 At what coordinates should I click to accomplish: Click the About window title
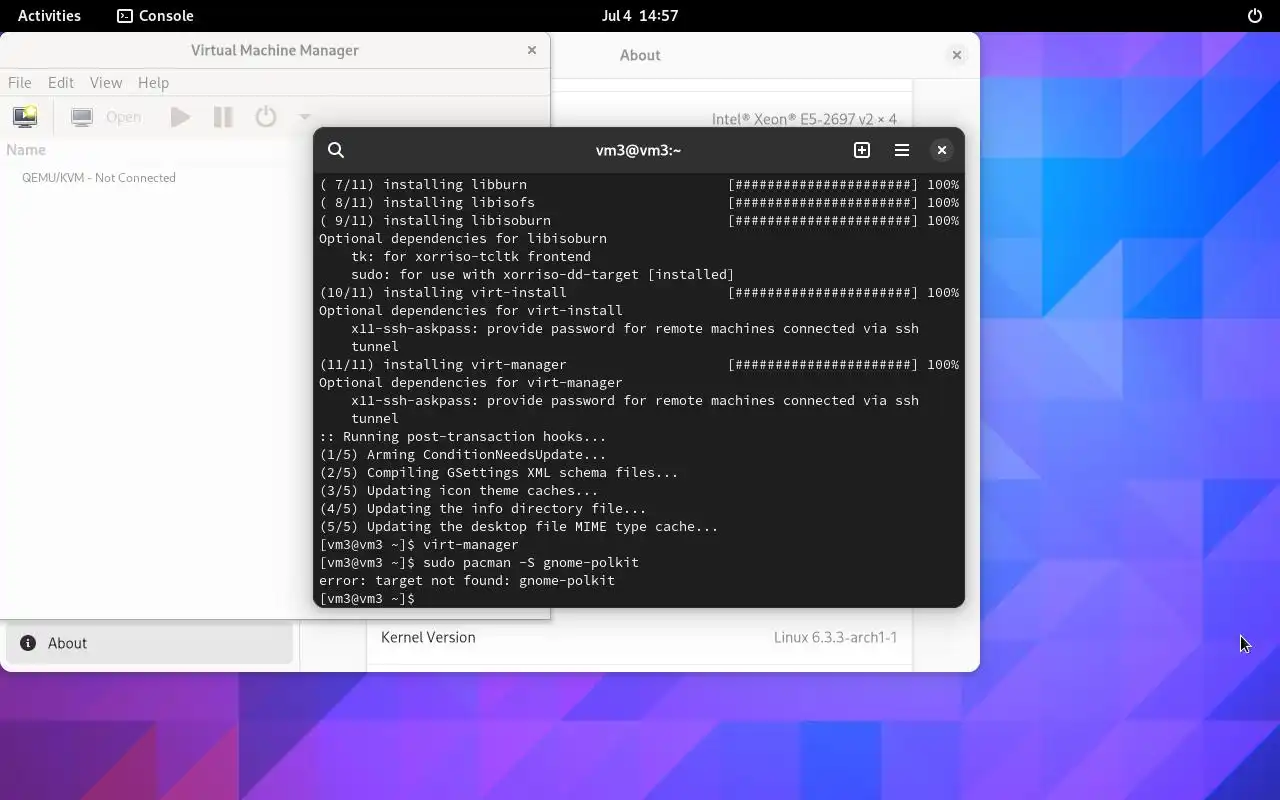[640, 55]
